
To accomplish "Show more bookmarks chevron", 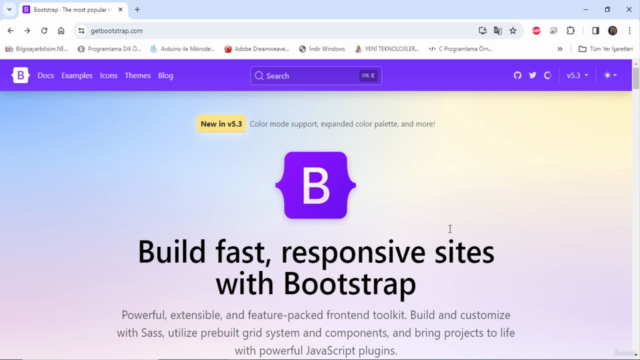I will coord(560,49).
